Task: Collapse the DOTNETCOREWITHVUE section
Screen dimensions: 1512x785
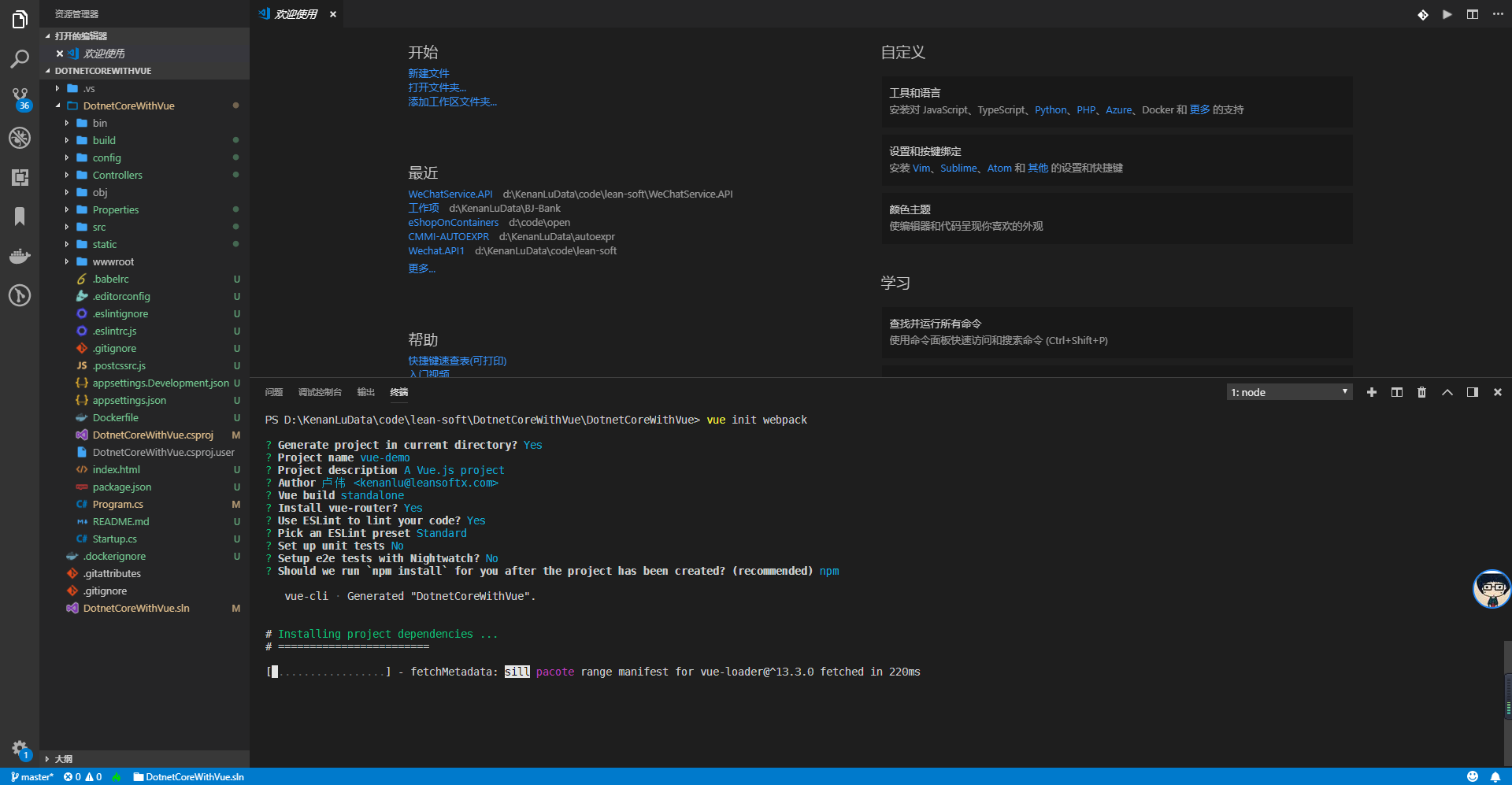Action: 144,71
